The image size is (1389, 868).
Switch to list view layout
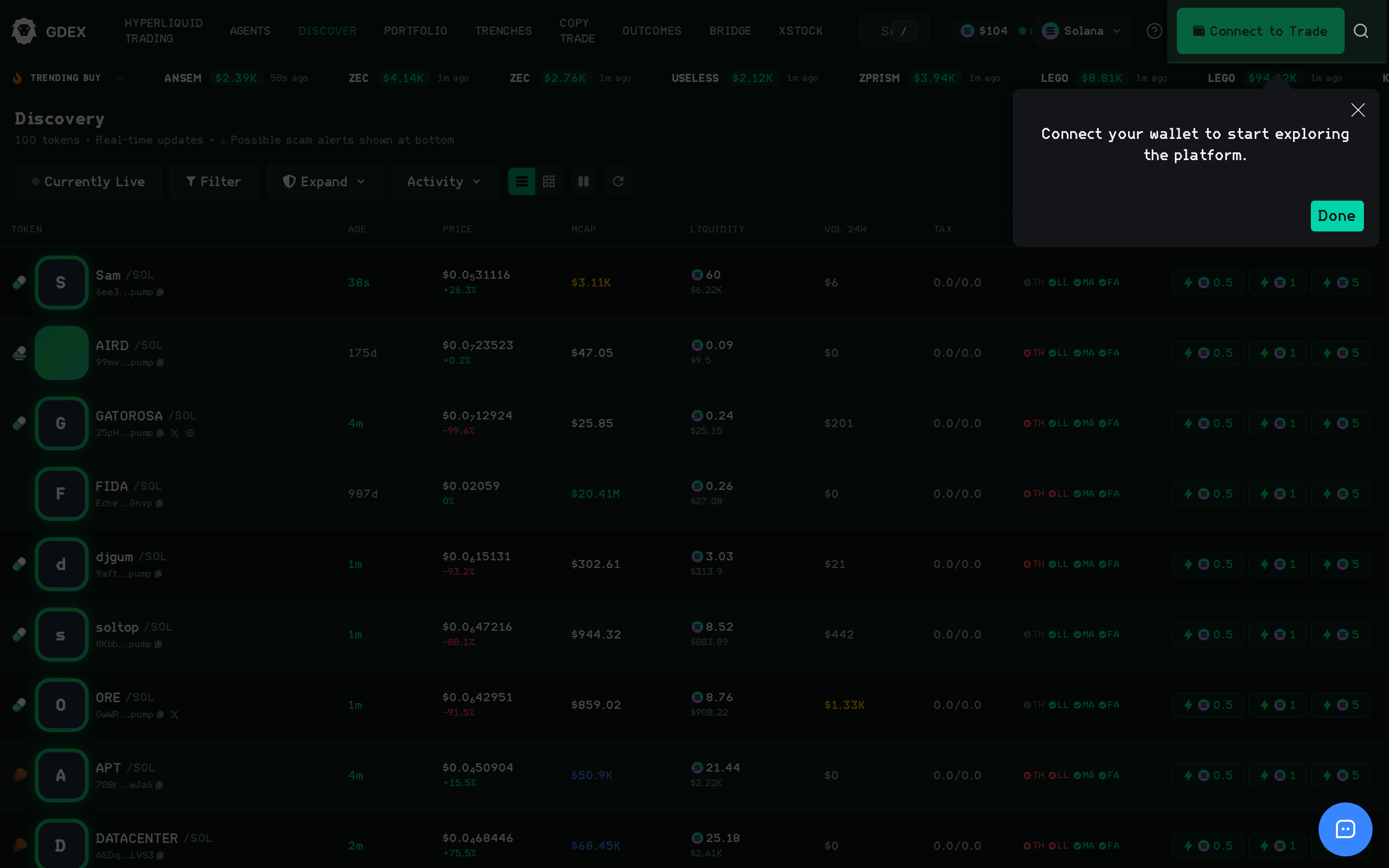coord(521,181)
